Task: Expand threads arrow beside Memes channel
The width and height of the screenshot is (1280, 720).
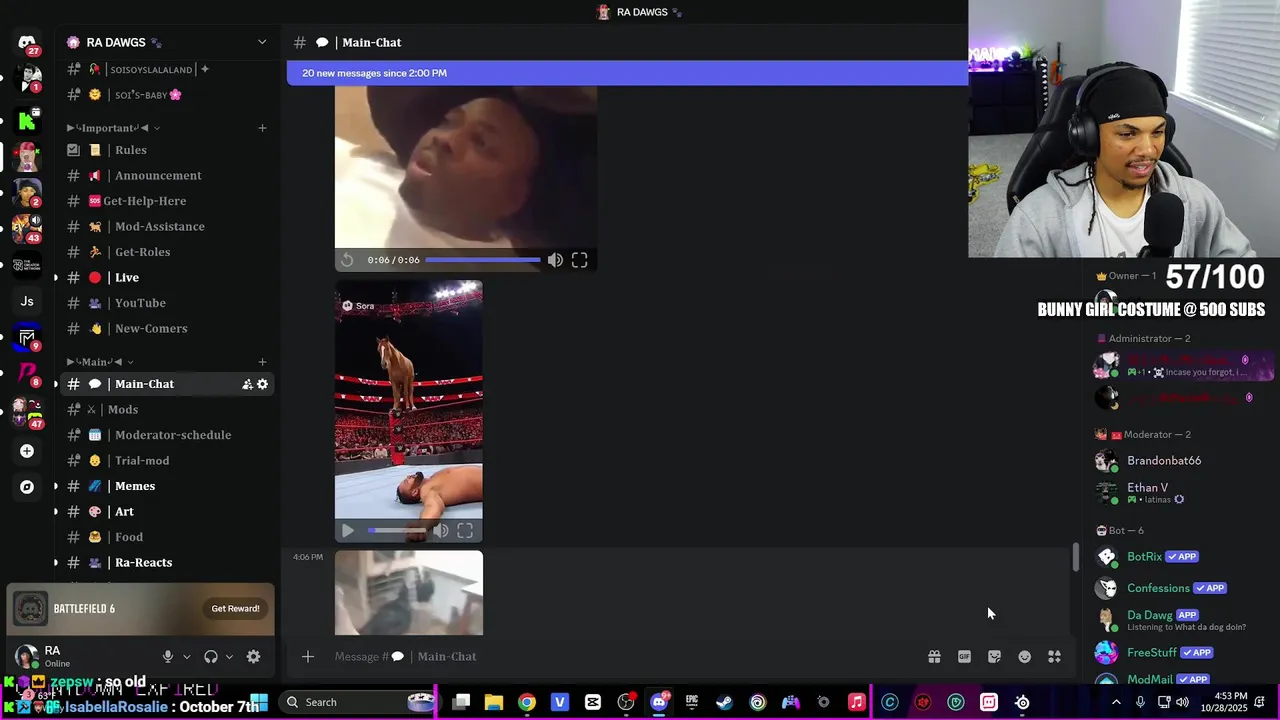Action: [56, 486]
